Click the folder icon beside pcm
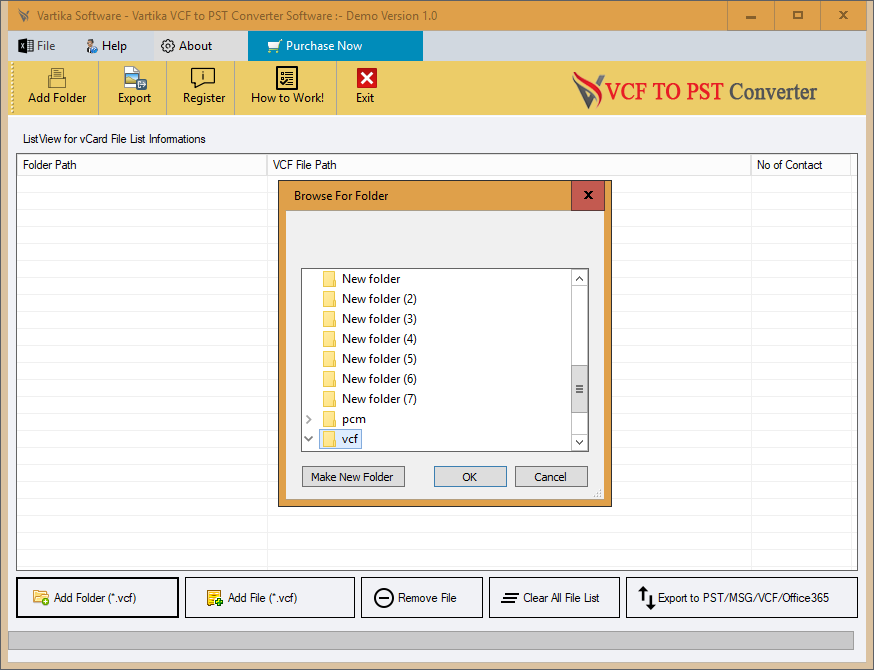Screen dimensions: 874x670 point(329,419)
